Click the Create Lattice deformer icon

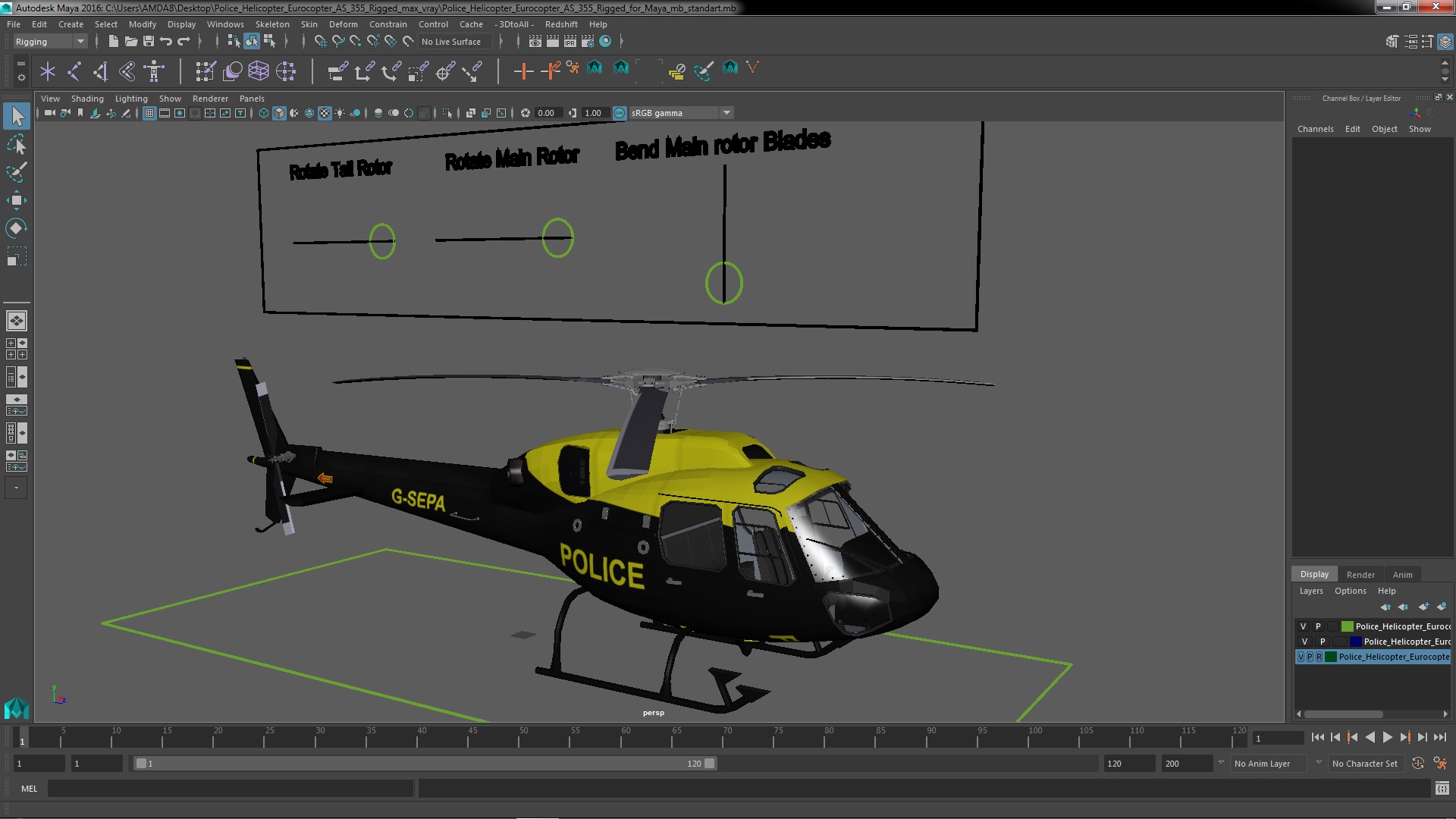click(x=259, y=72)
